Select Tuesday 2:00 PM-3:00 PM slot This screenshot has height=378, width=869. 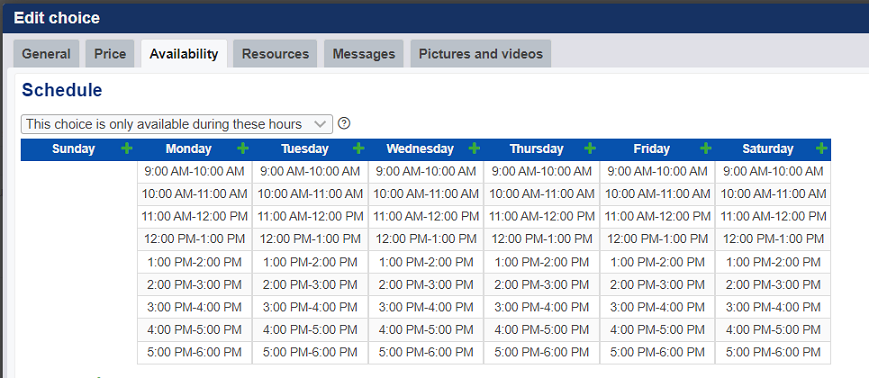point(310,285)
